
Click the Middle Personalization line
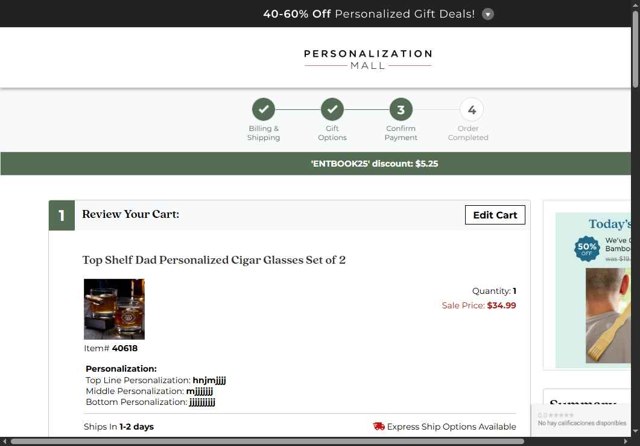tap(149, 391)
